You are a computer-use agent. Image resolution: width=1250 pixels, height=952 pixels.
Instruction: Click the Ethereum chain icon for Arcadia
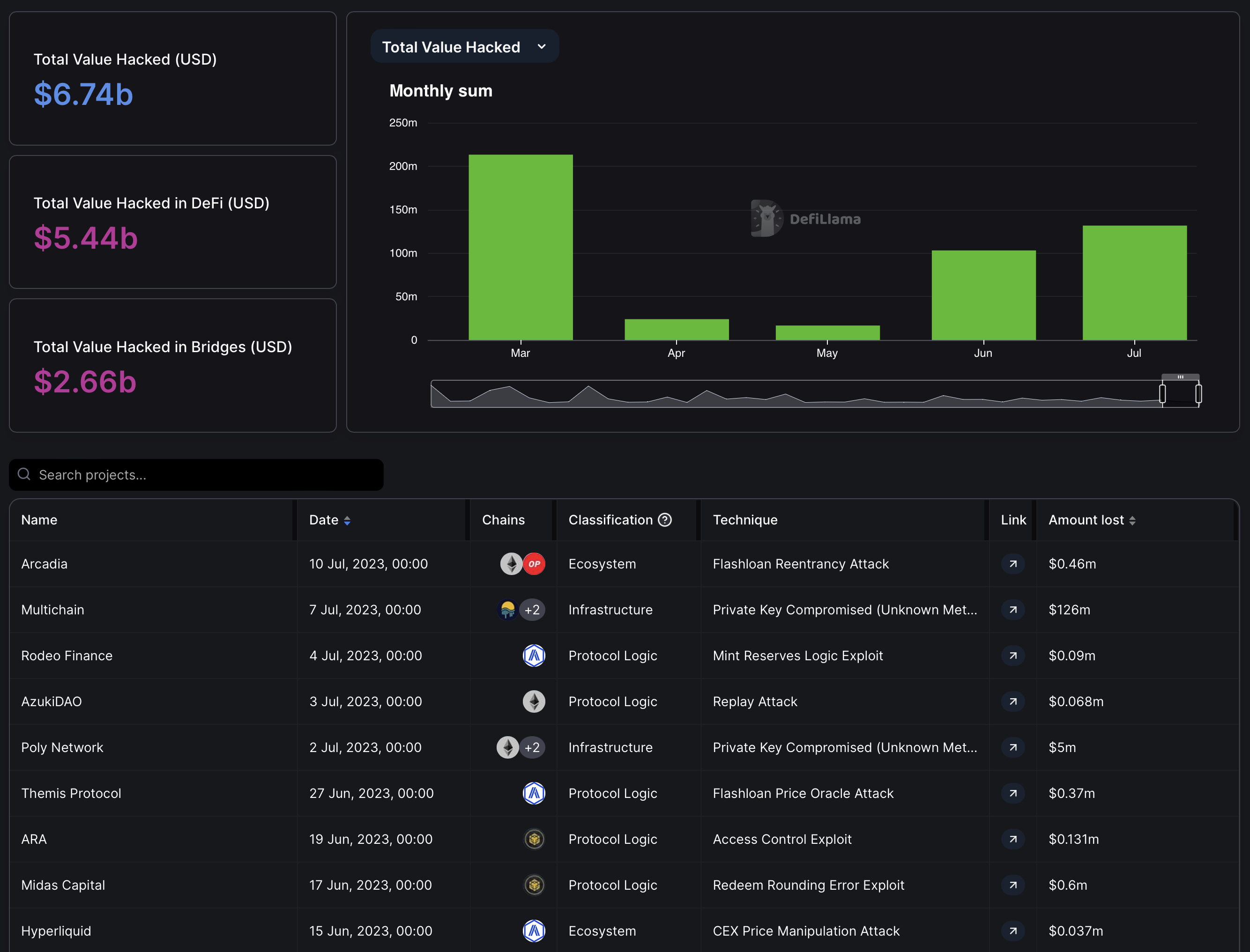pyautogui.click(x=511, y=564)
